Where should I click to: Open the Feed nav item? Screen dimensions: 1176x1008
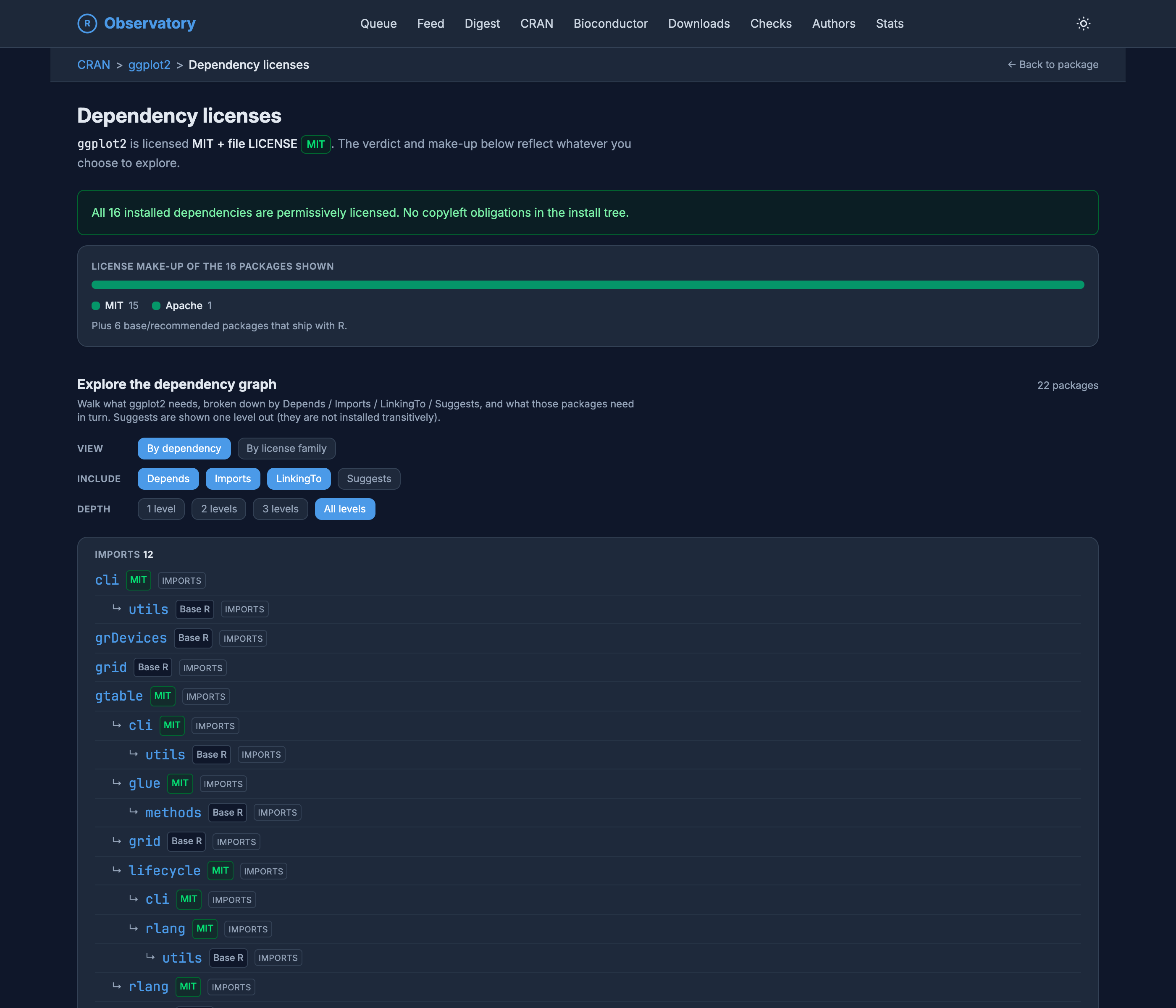[430, 23]
